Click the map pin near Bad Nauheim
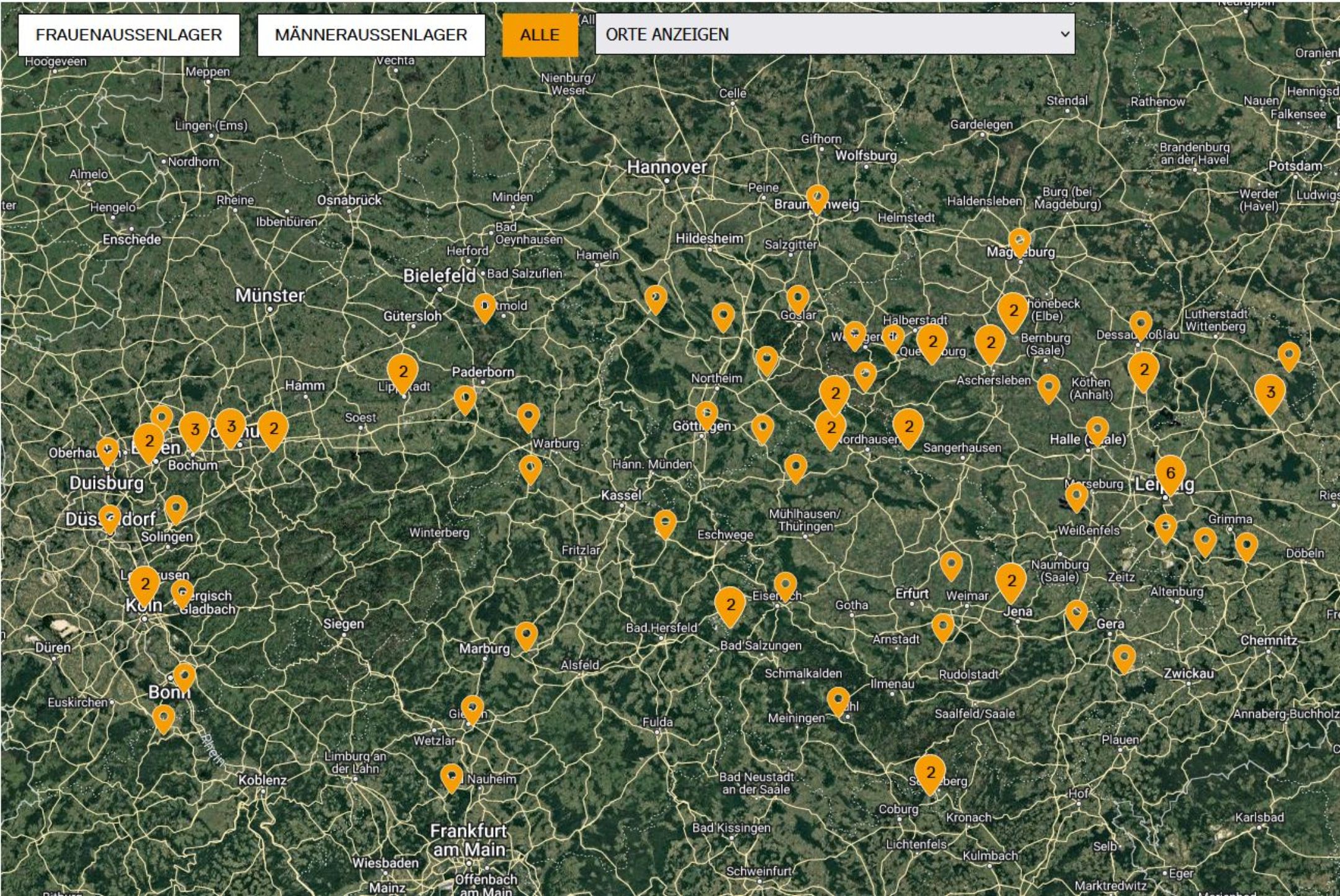The height and width of the screenshot is (896, 1340). (x=451, y=776)
